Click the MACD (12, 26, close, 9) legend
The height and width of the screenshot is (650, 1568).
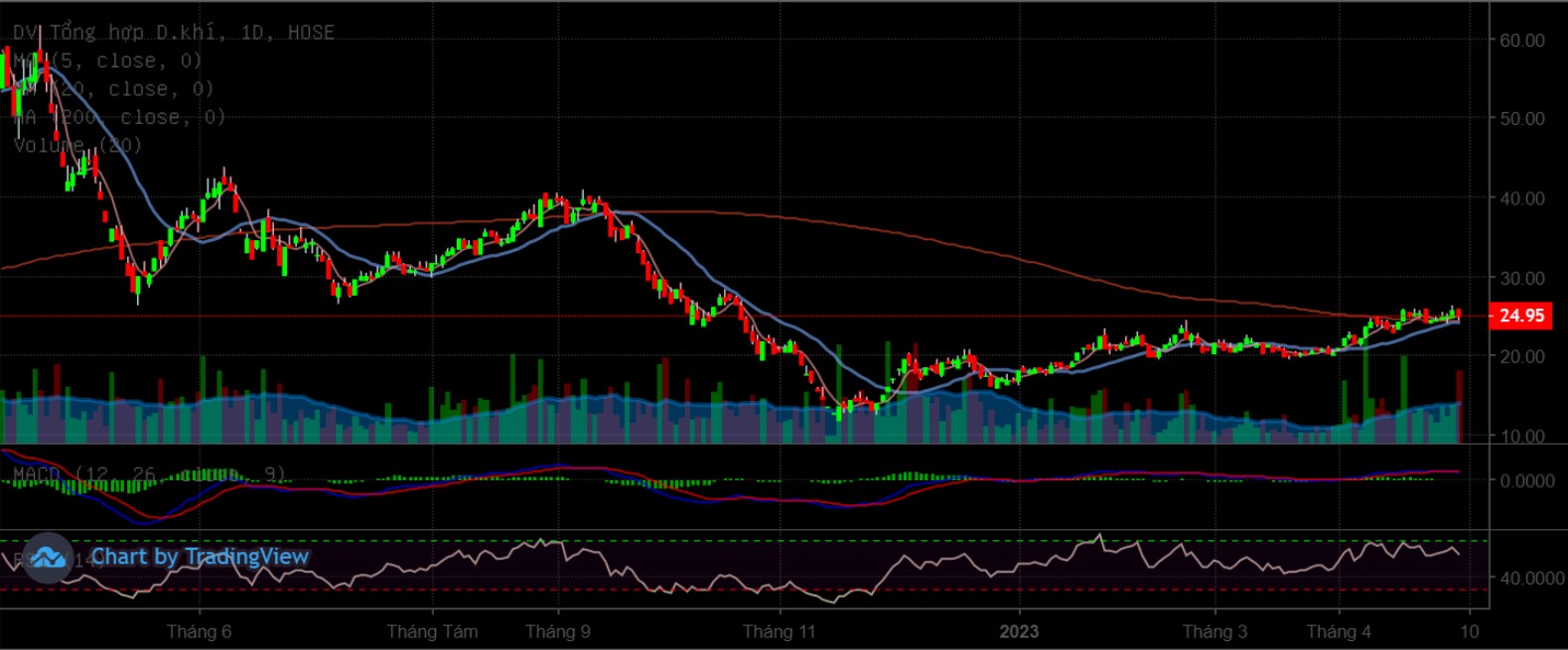click(149, 474)
